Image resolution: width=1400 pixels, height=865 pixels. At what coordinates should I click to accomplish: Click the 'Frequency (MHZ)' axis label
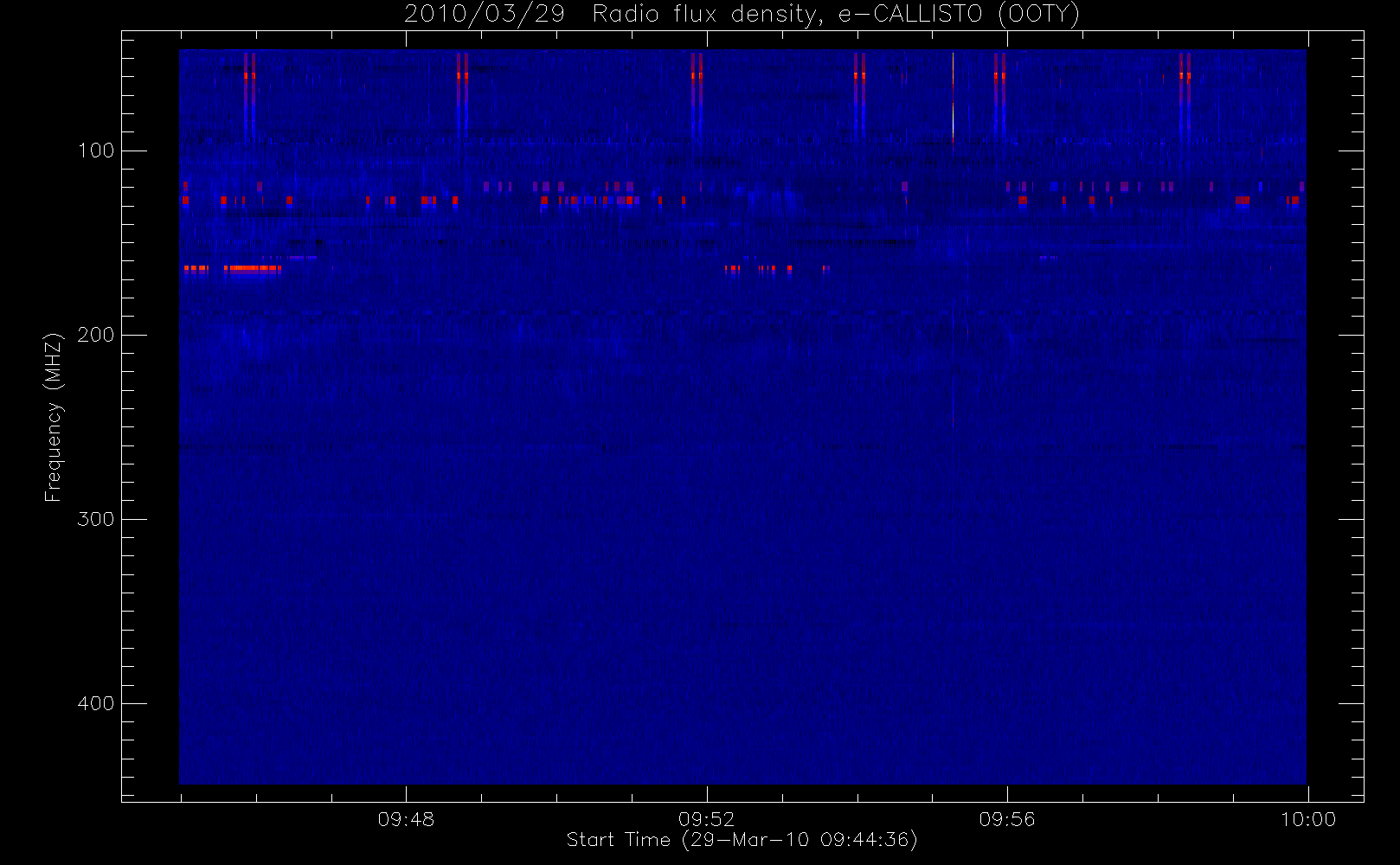(x=54, y=417)
